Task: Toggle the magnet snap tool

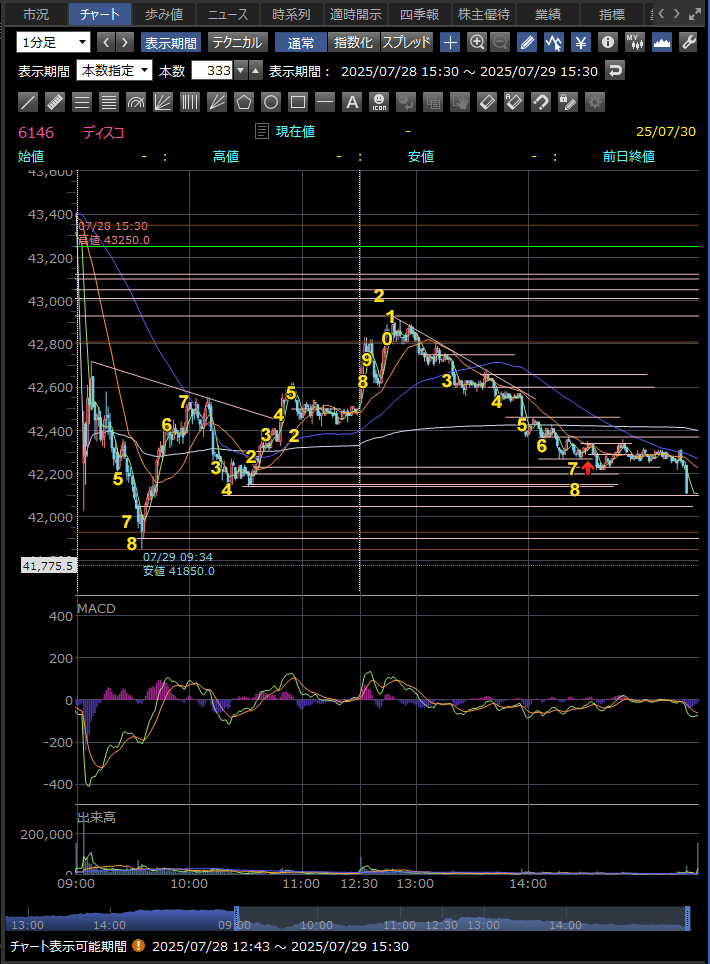Action: (x=541, y=102)
